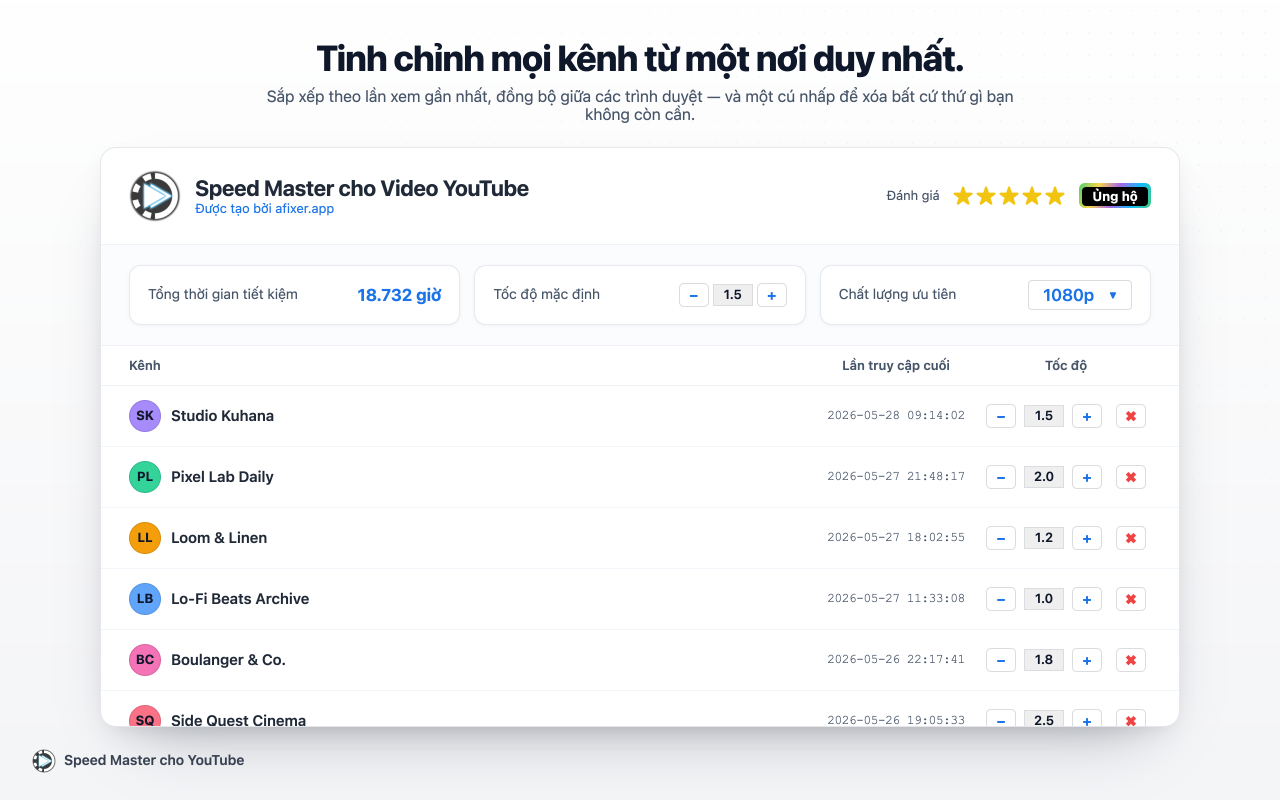Select the Pixel Lab Daily channel name
The width and height of the screenshot is (1280, 800).
click(x=222, y=477)
